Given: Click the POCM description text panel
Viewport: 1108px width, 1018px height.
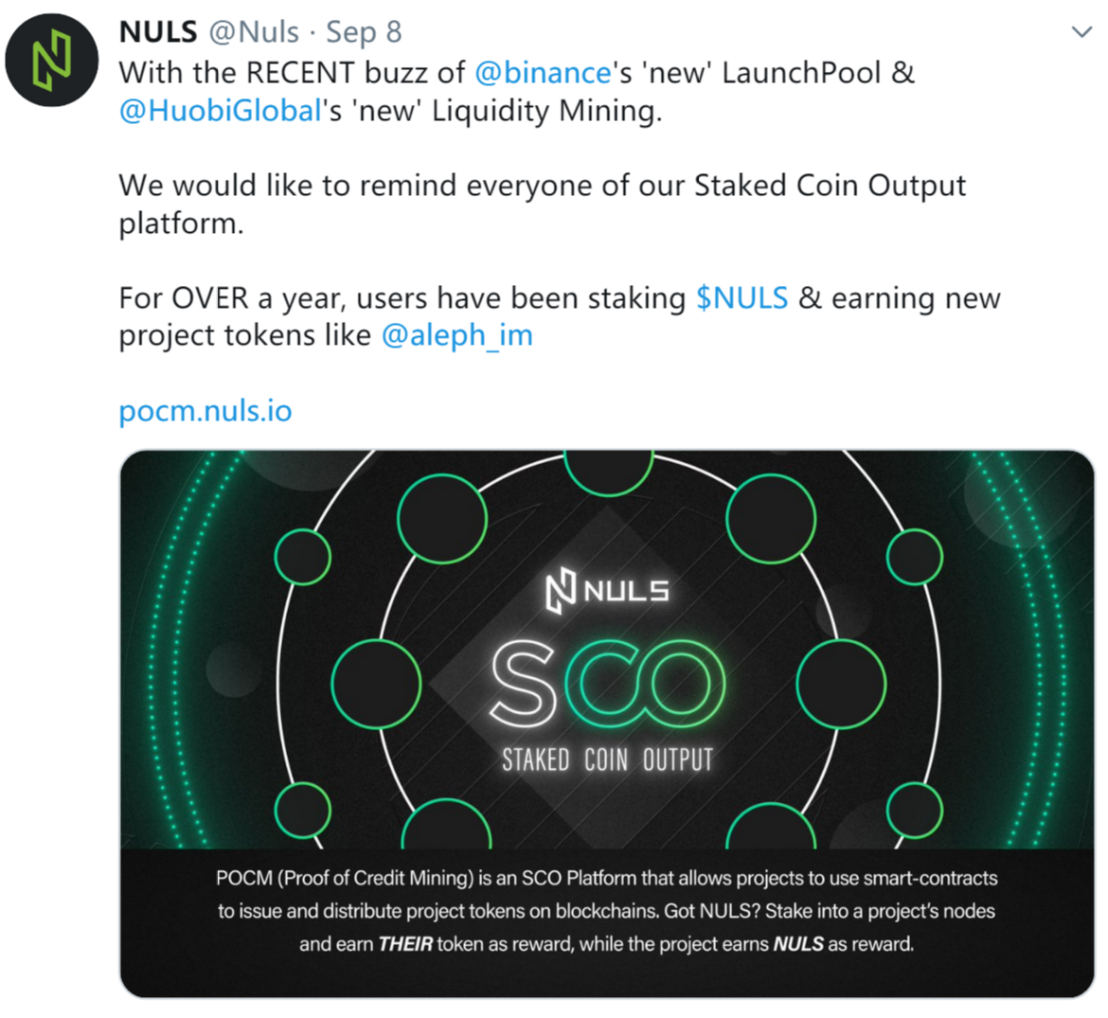Looking at the screenshot, I should [607, 911].
